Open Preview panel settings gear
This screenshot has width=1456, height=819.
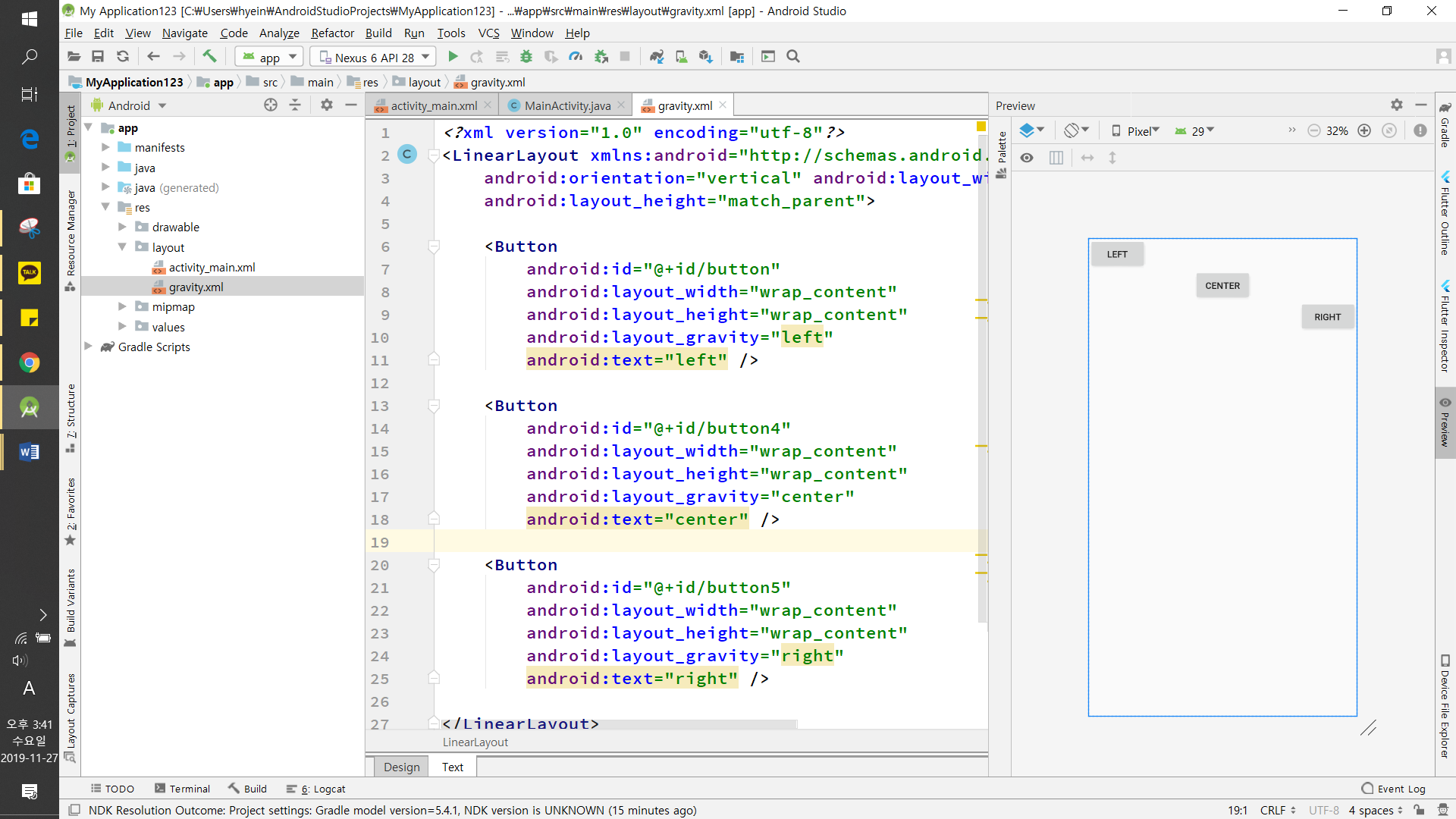(x=1397, y=105)
